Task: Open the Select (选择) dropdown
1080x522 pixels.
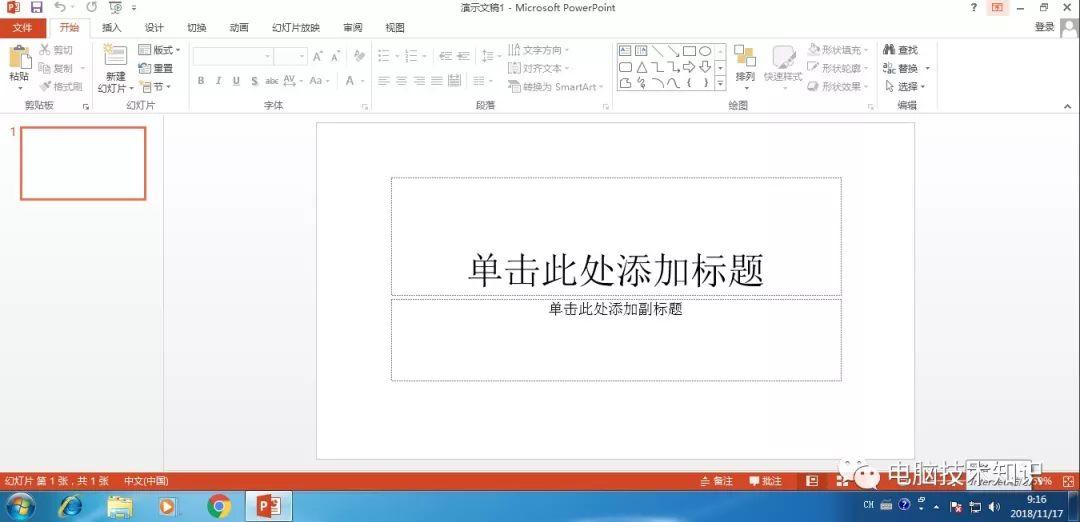Action: pos(906,87)
